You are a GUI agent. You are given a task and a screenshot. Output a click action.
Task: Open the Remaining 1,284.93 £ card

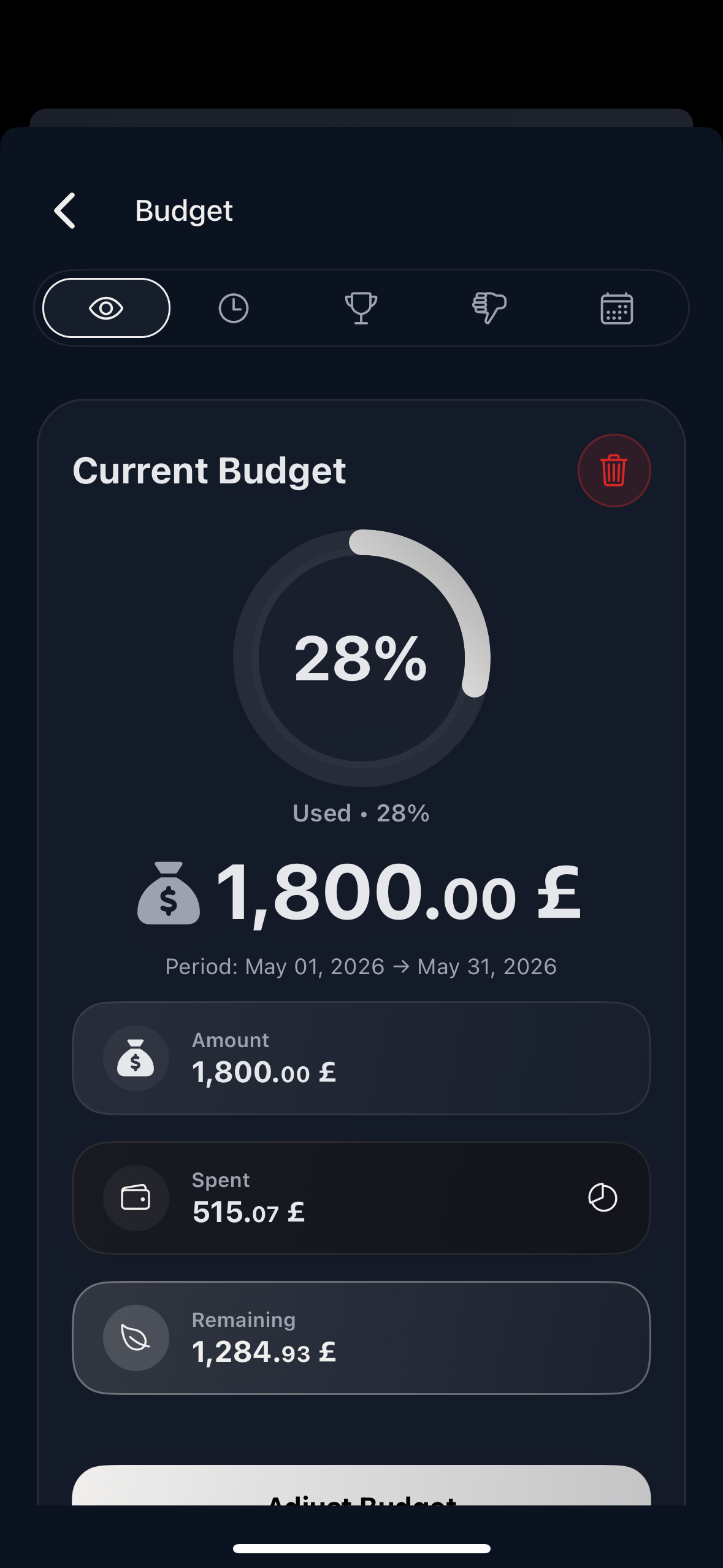[x=361, y=1338]
